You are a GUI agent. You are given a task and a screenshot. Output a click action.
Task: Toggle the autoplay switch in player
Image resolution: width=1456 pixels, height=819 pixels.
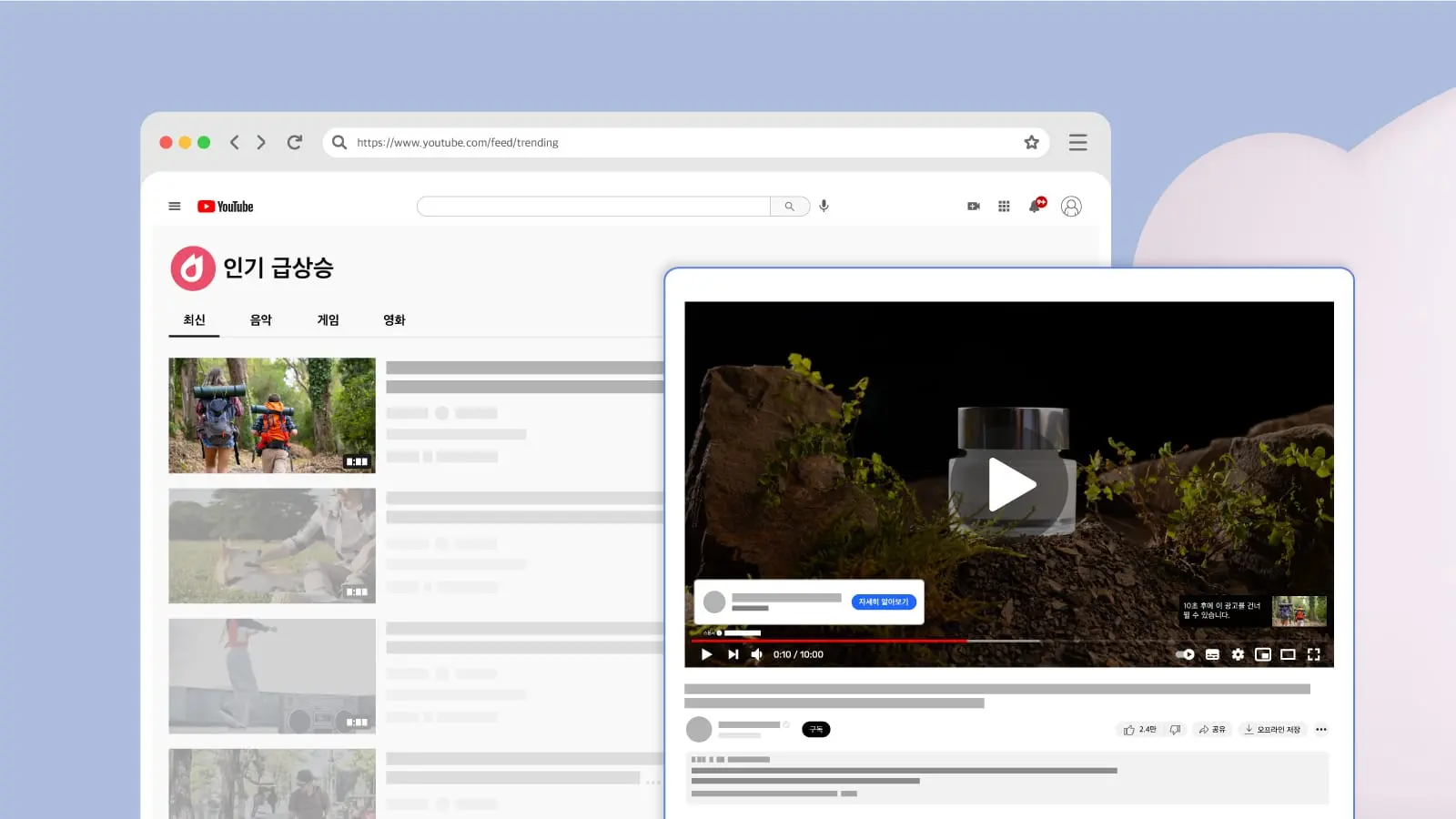(x=1185, y=654)
